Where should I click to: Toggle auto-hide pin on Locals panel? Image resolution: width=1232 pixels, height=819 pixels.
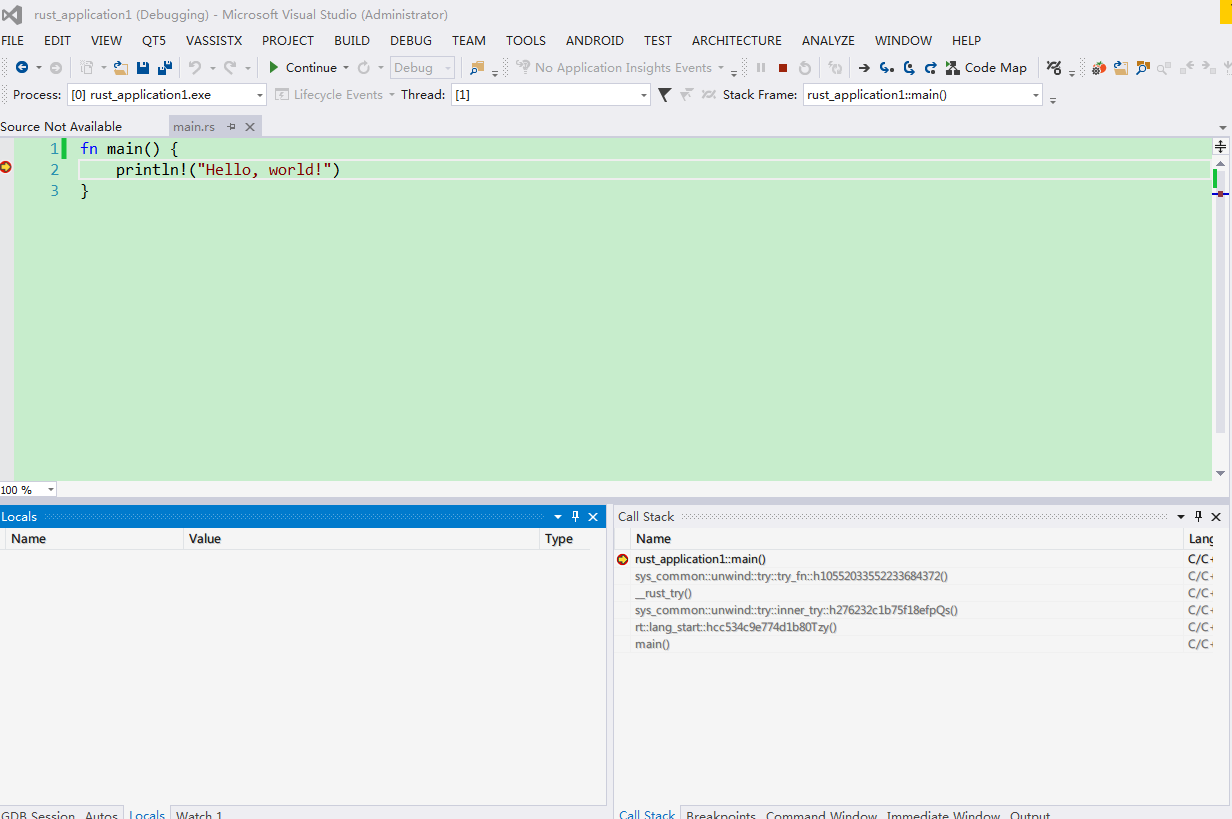[x=575, y=517]
